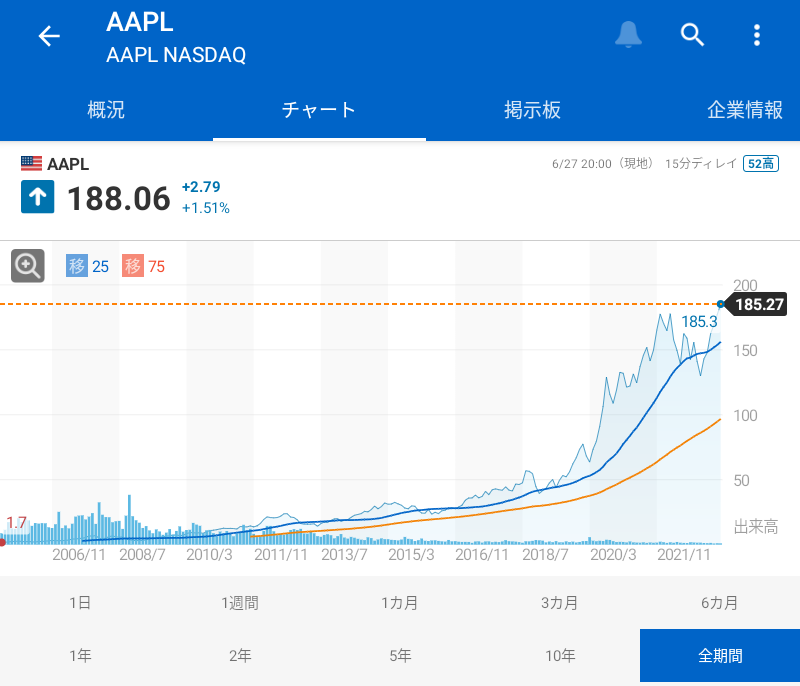Viewport: 800px width, 686px height.
Task: Tap the 200 price axis label
Action: tap(745, 285)
